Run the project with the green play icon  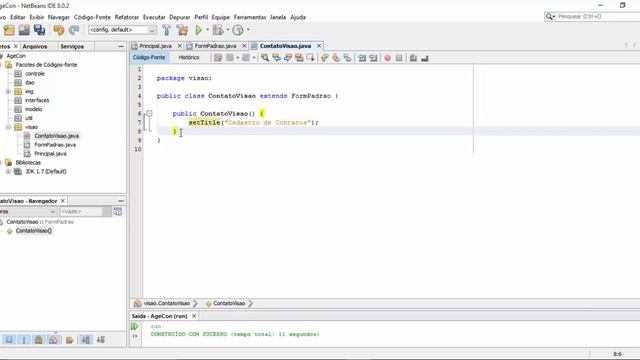point(198,30)
